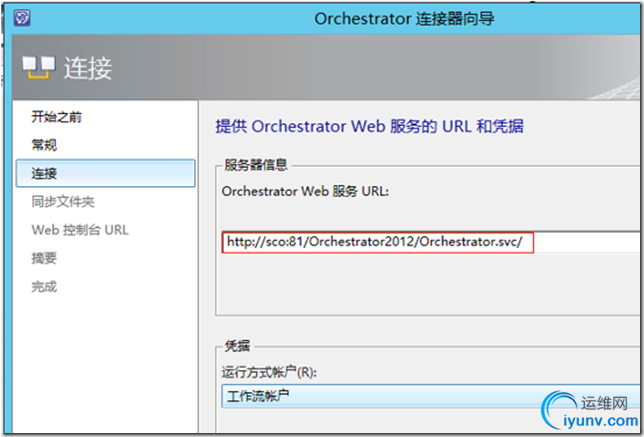Click the connection icon in the header banner
Image resolution: width=644 pixels, height=437 pixels.
(39, 68)
